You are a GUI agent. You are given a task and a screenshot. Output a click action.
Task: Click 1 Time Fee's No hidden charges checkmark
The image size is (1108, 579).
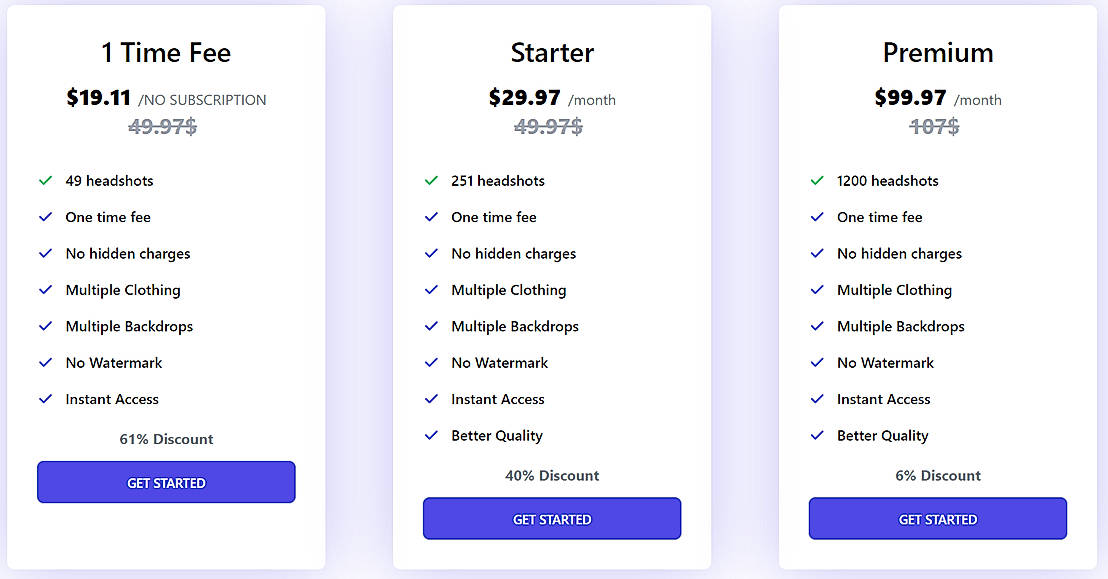tap(45, 254)
